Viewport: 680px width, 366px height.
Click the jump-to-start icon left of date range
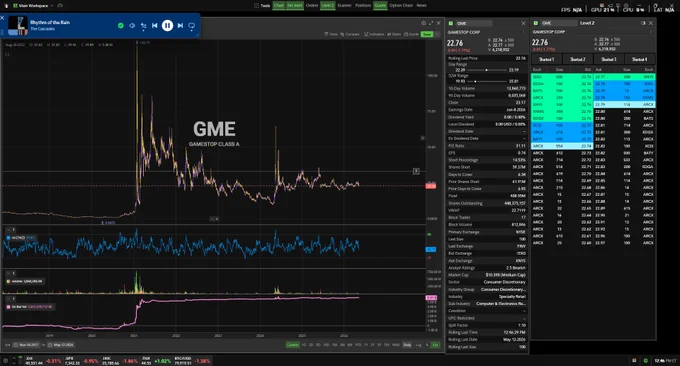coord(7,345)
